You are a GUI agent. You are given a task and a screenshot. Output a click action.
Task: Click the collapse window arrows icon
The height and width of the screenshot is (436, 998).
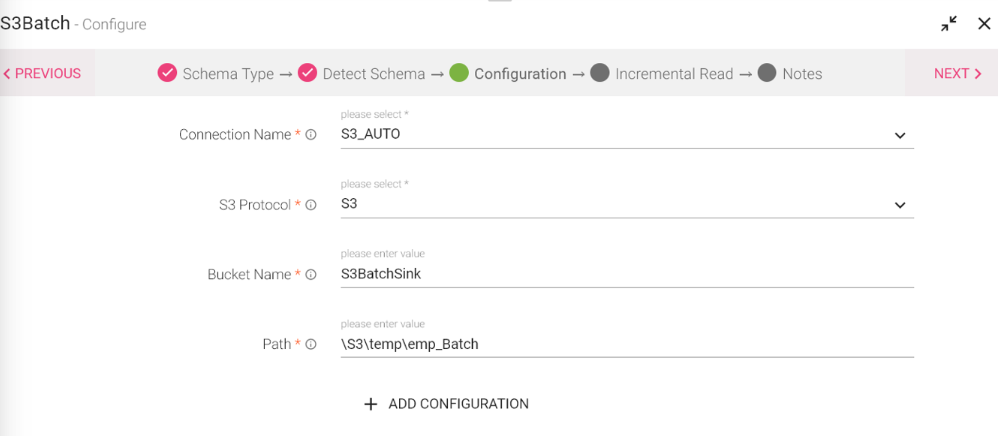pyautogui.click(x=949, y=24)
